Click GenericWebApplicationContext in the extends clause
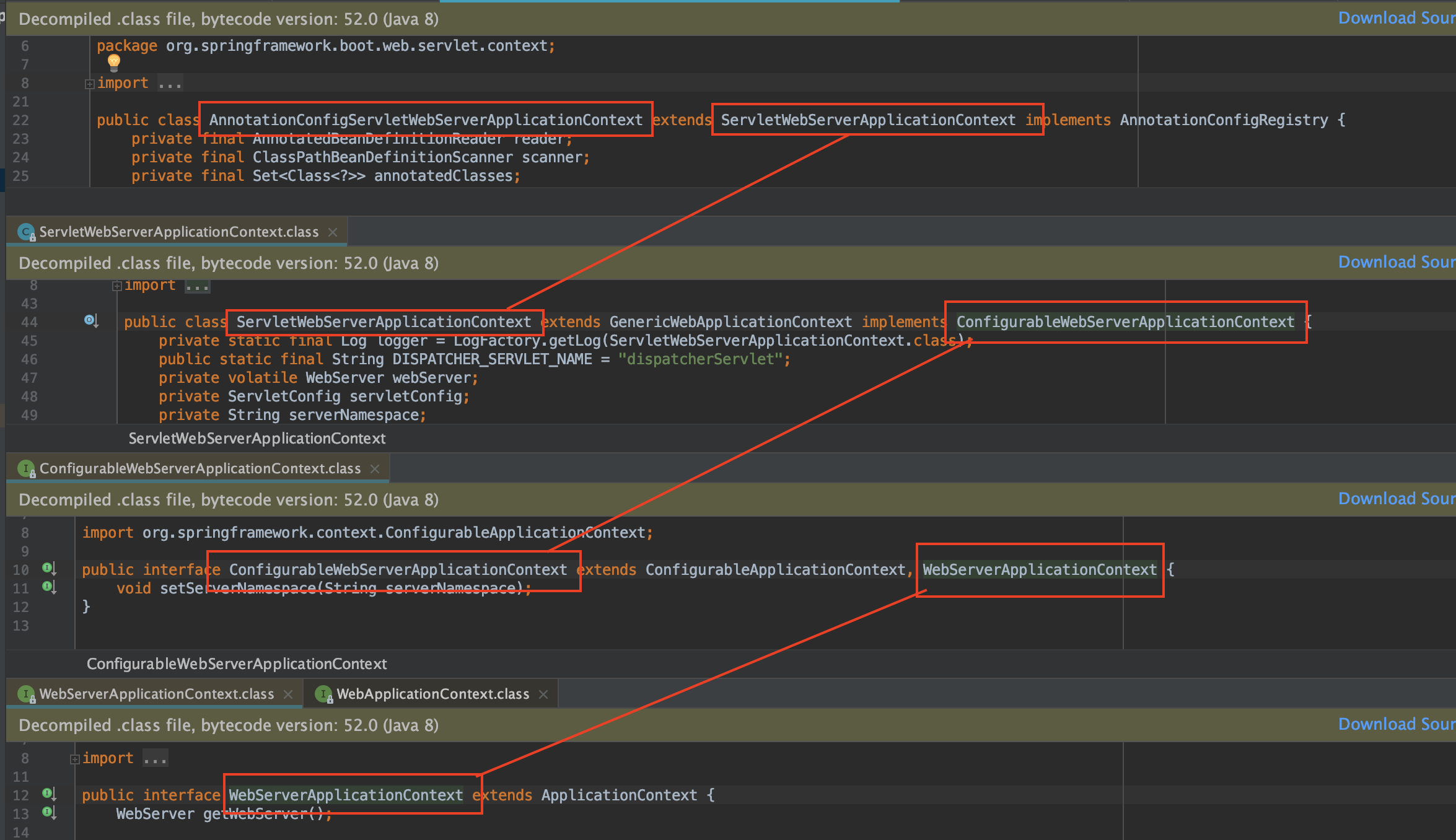Image resolution: width=1456 pixels, height=840 pixels. (x=730, y=322)
